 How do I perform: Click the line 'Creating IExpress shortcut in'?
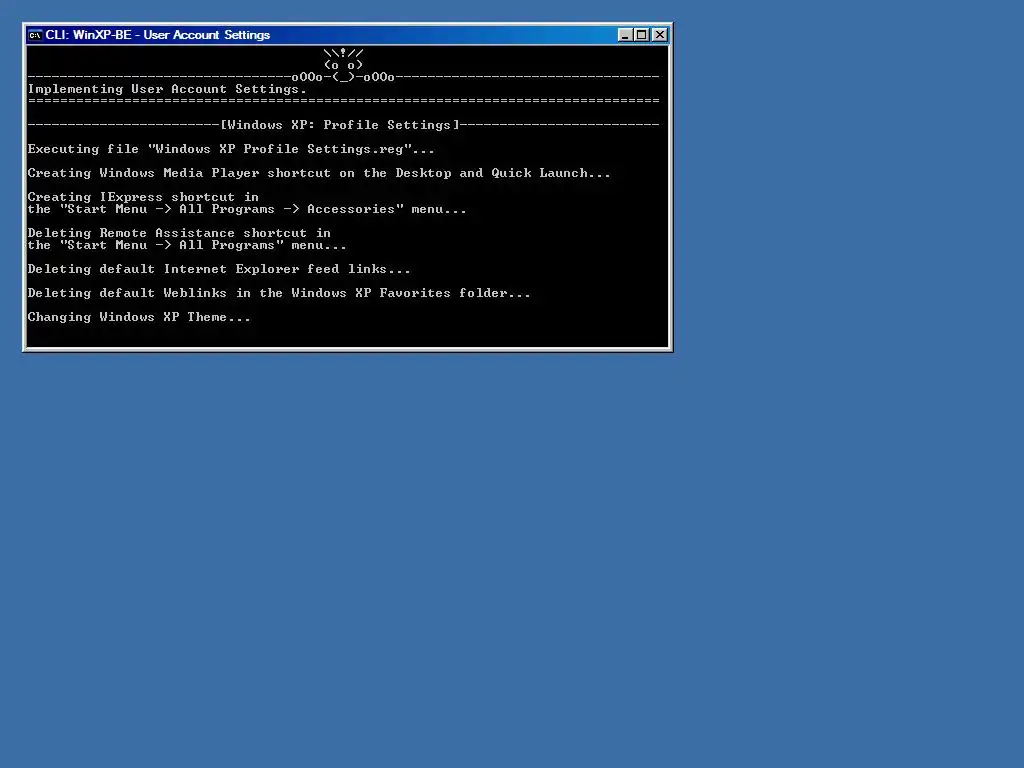click(143, 197)
